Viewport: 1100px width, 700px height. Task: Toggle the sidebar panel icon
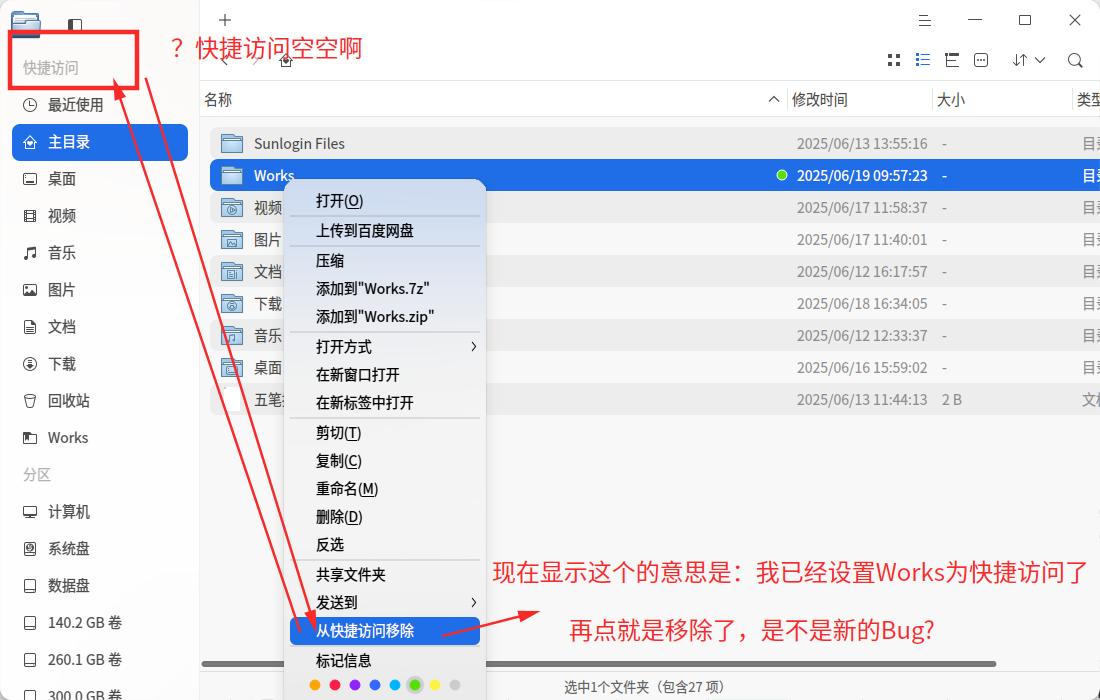[x=75, y=25]
